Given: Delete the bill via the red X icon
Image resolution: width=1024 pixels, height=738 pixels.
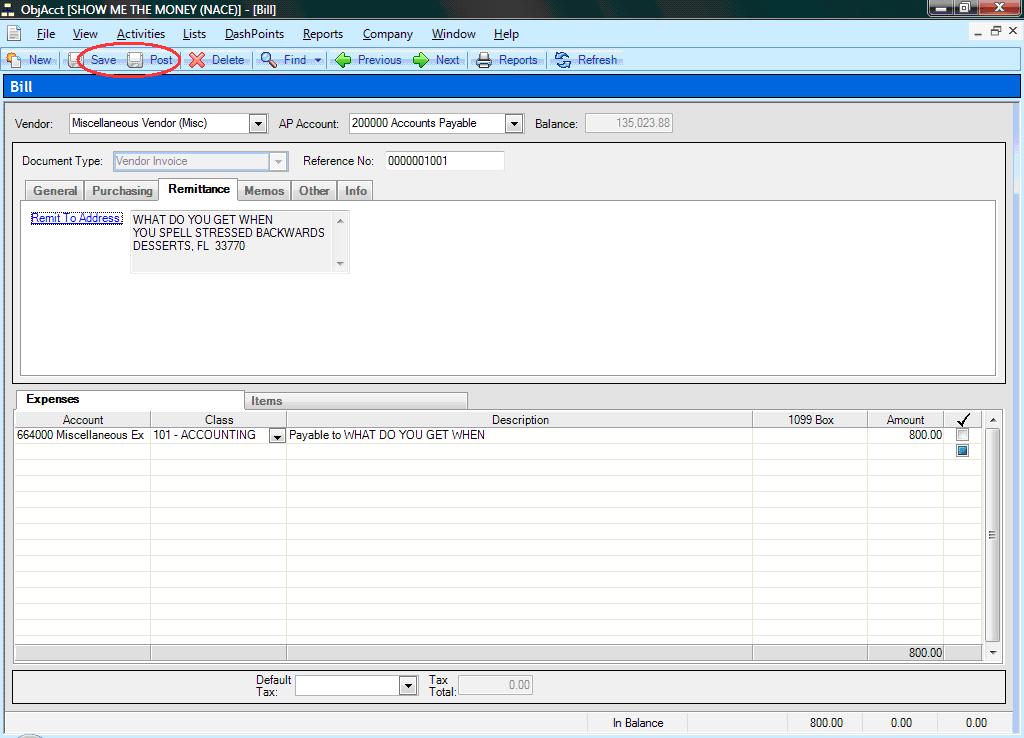Looking at the screenshot, I should (x=197, y=60).
